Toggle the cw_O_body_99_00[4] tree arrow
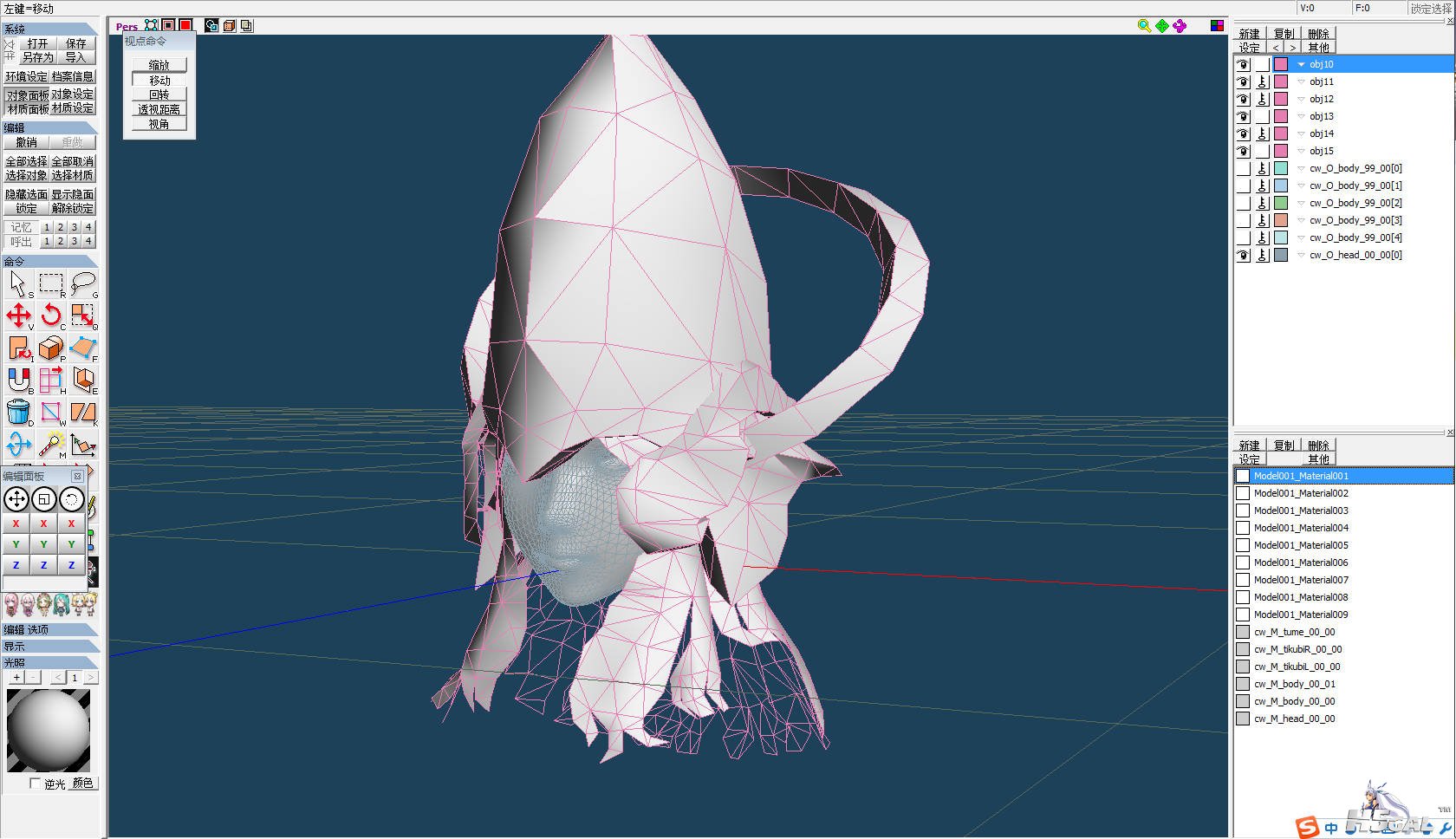The width and height of the screenshot is (1456, 839). pyautogui.click(x=1301, y=237)
